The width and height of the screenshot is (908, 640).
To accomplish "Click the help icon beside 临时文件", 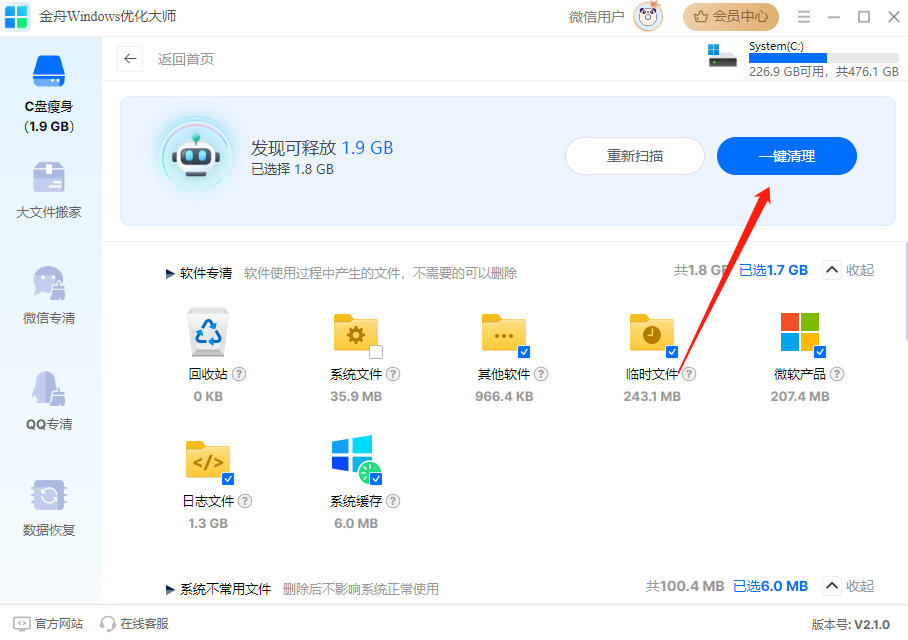I will click(689, 374).
